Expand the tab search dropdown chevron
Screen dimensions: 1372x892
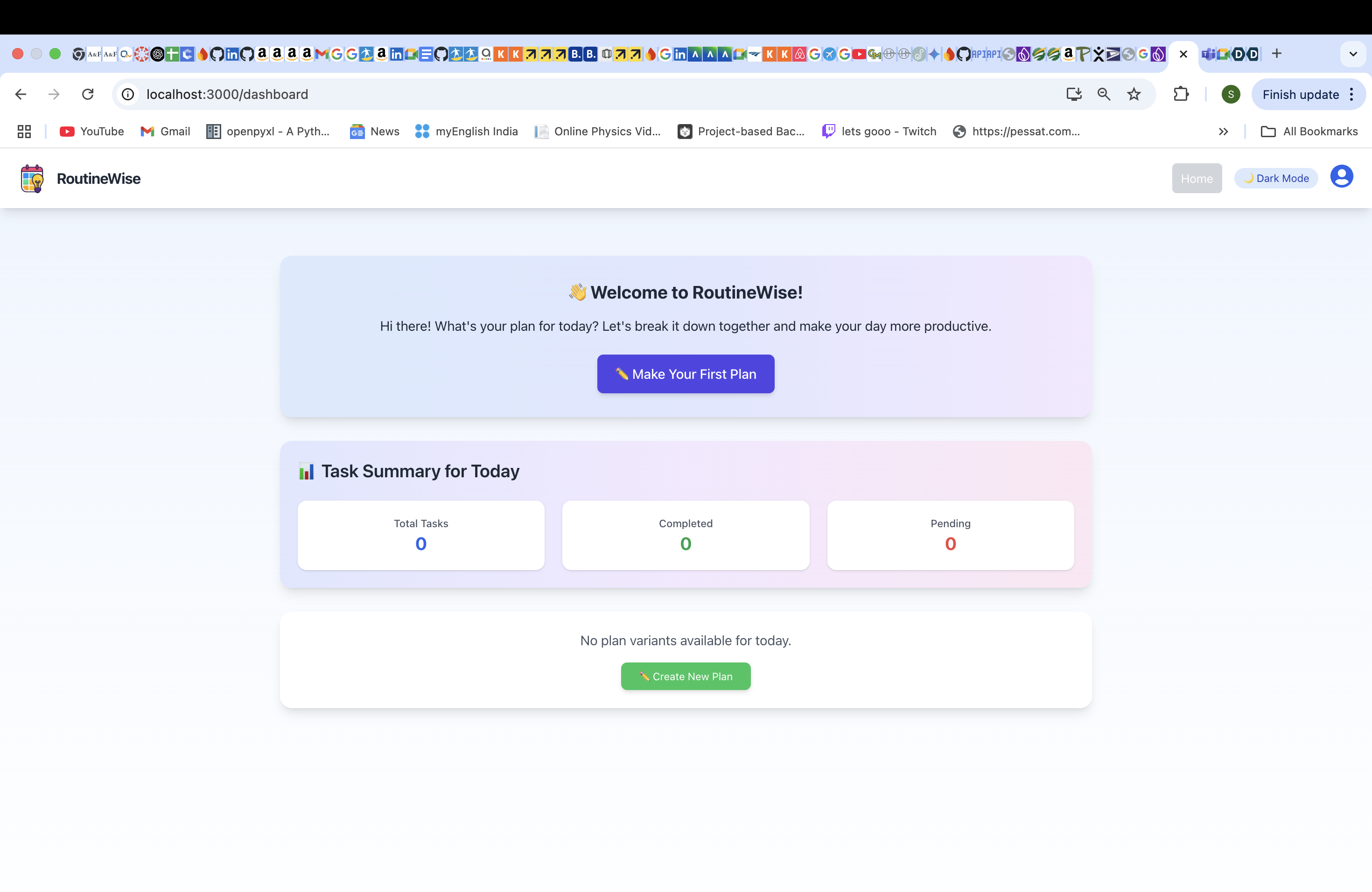[x=1353, y=54]
